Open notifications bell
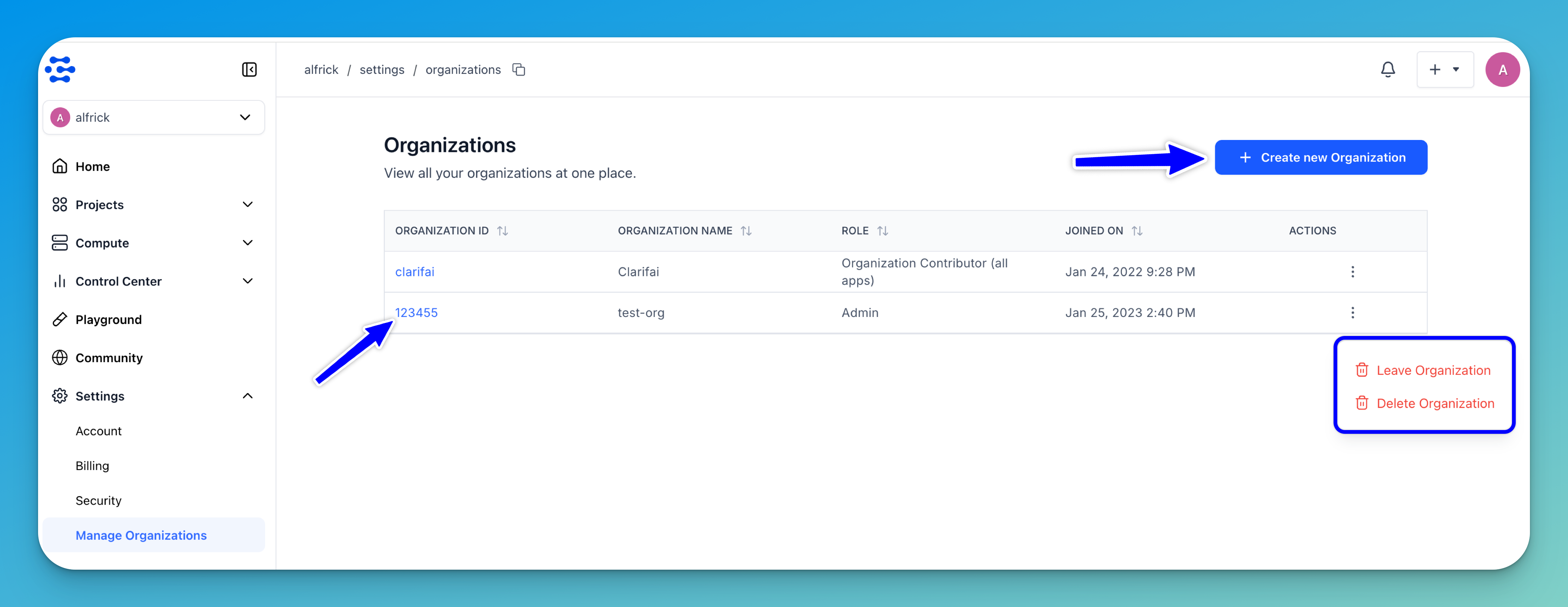This screenshot has width=1568, height=607. pyautogui.click(x=1387, y=69)
